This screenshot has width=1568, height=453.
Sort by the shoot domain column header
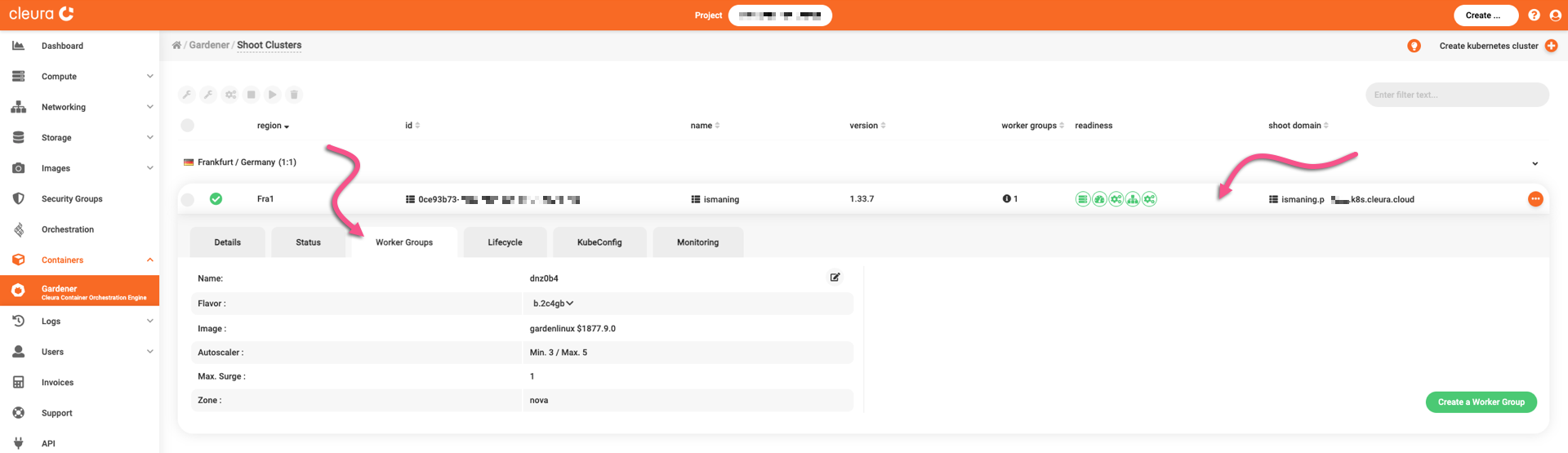(1298, 126)
